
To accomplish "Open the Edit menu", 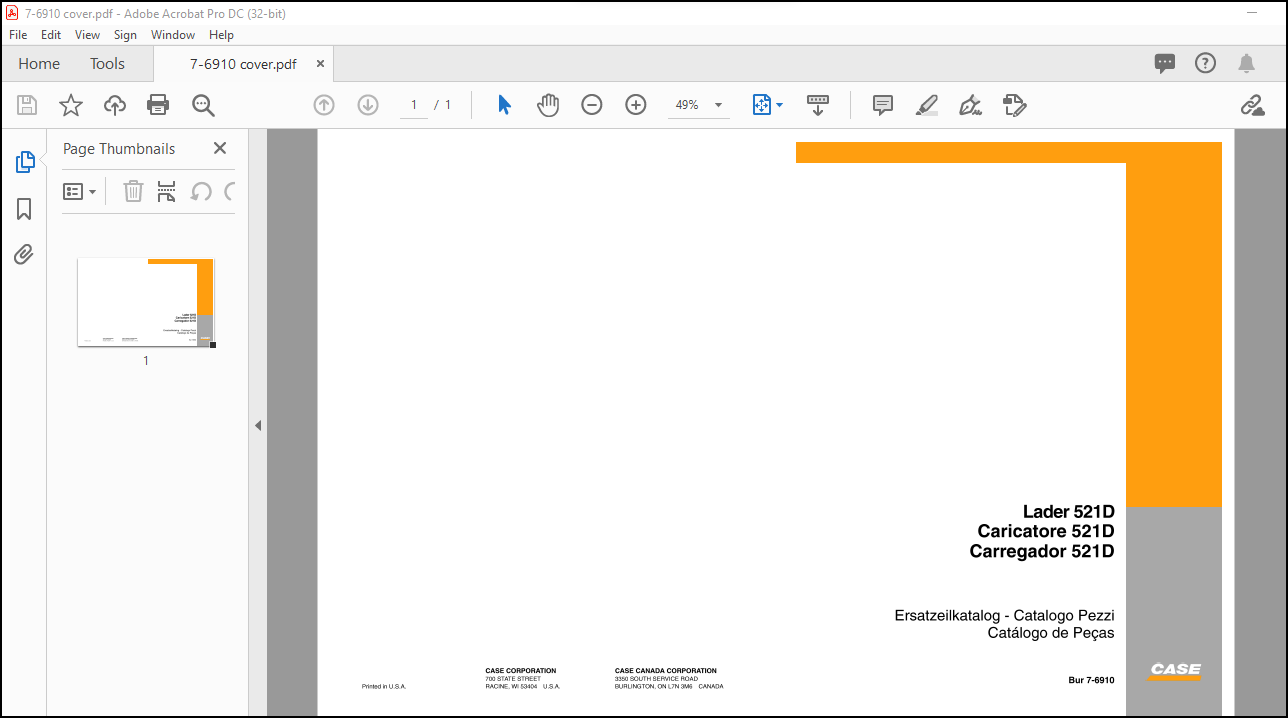I will point(51,34).
